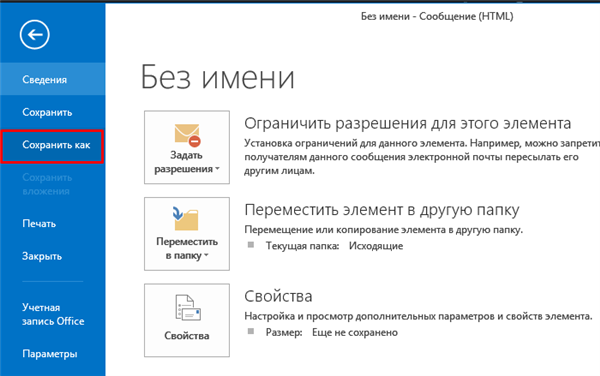Click the Размер bullet square
Screen dimensions: 600x376
point(251,331)
